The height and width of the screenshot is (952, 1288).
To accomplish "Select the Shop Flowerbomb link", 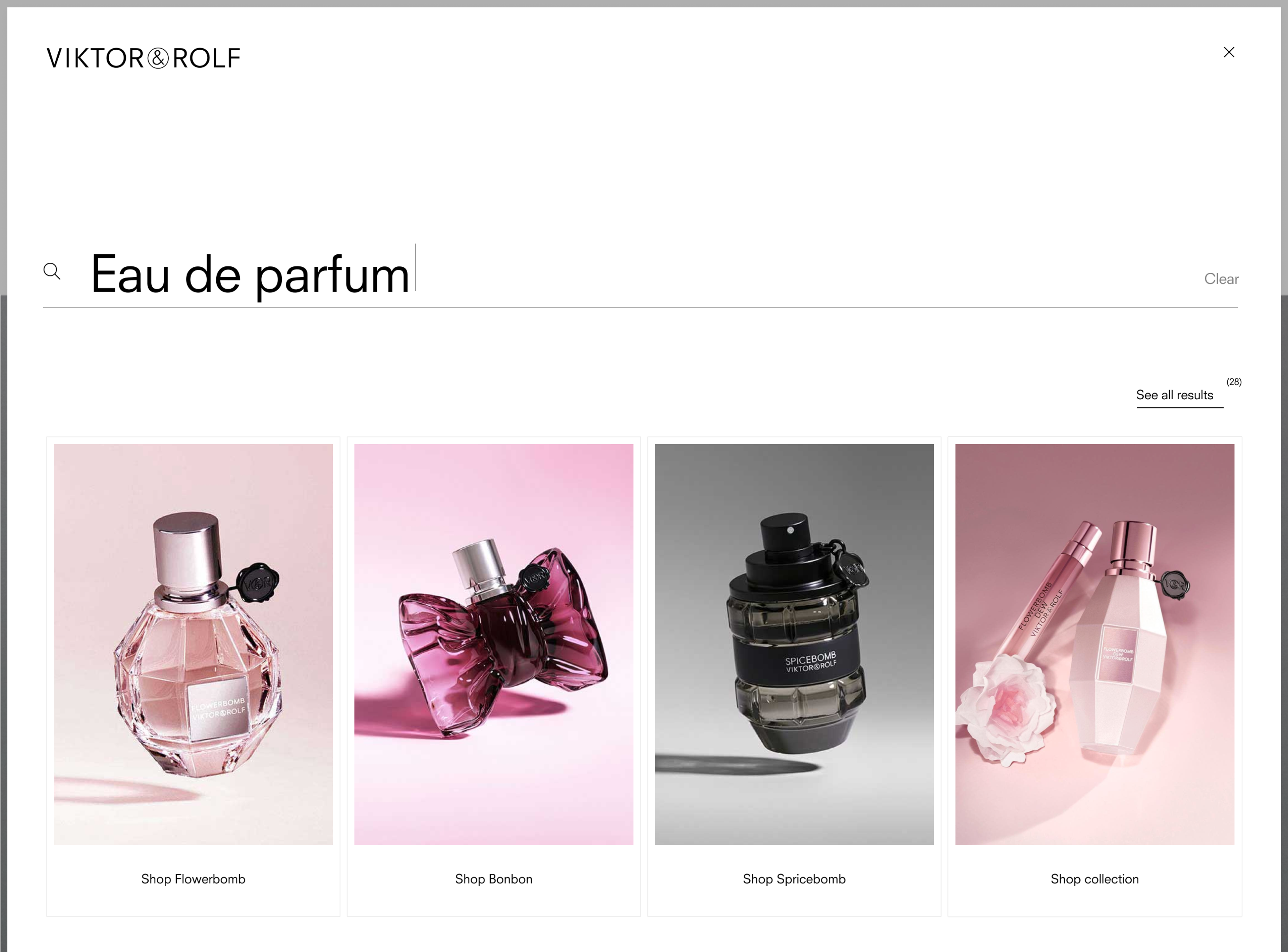I will tap(193, 879).
